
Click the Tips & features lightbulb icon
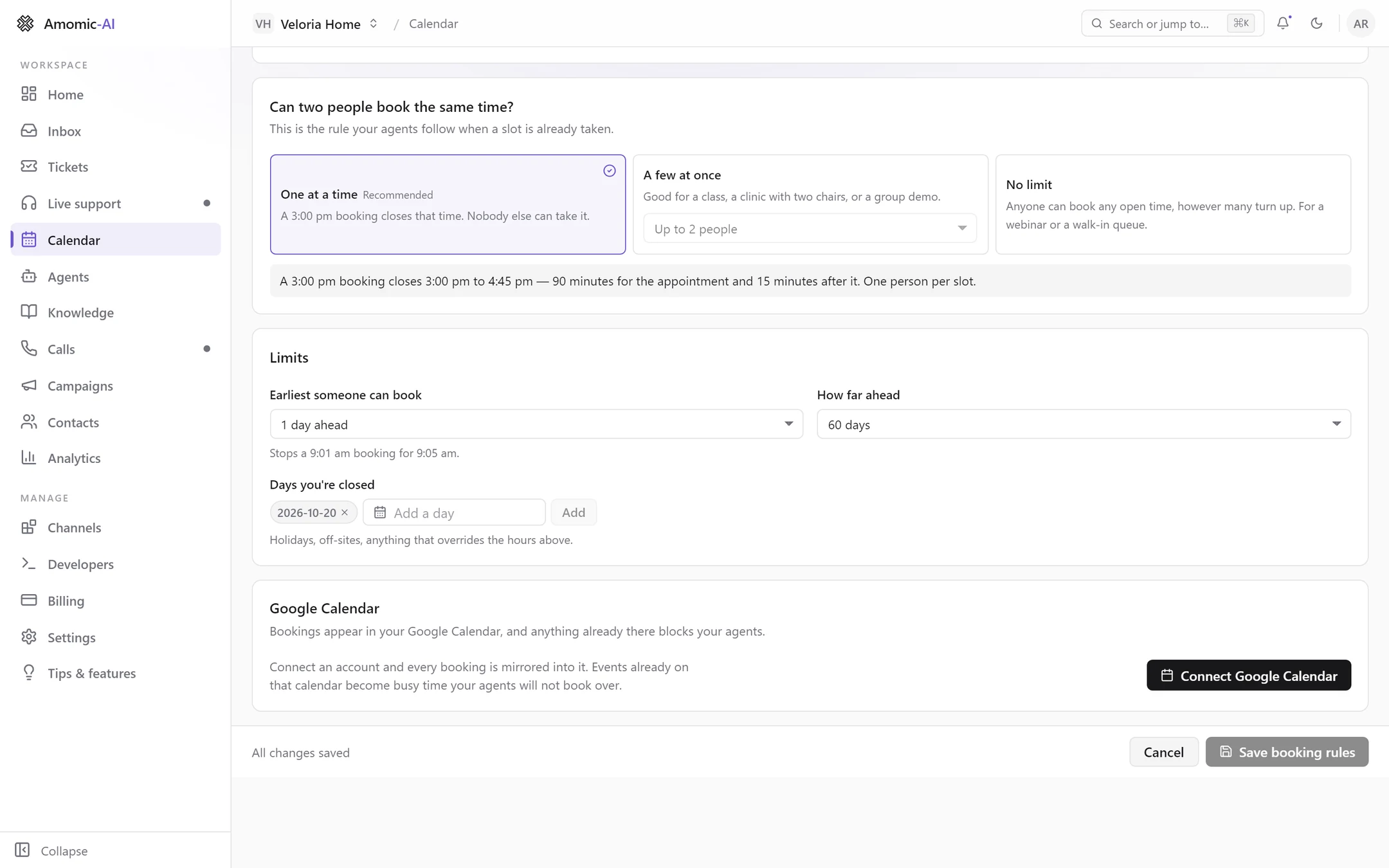tap(29, 673)
